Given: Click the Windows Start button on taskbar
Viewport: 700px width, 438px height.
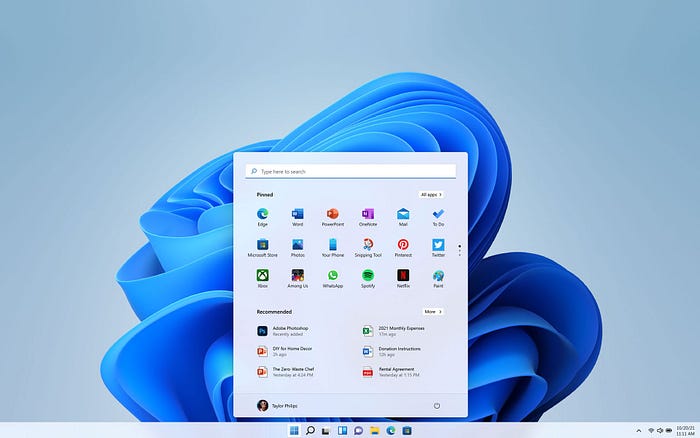Looking at the screenshot, I should [294, 430].
